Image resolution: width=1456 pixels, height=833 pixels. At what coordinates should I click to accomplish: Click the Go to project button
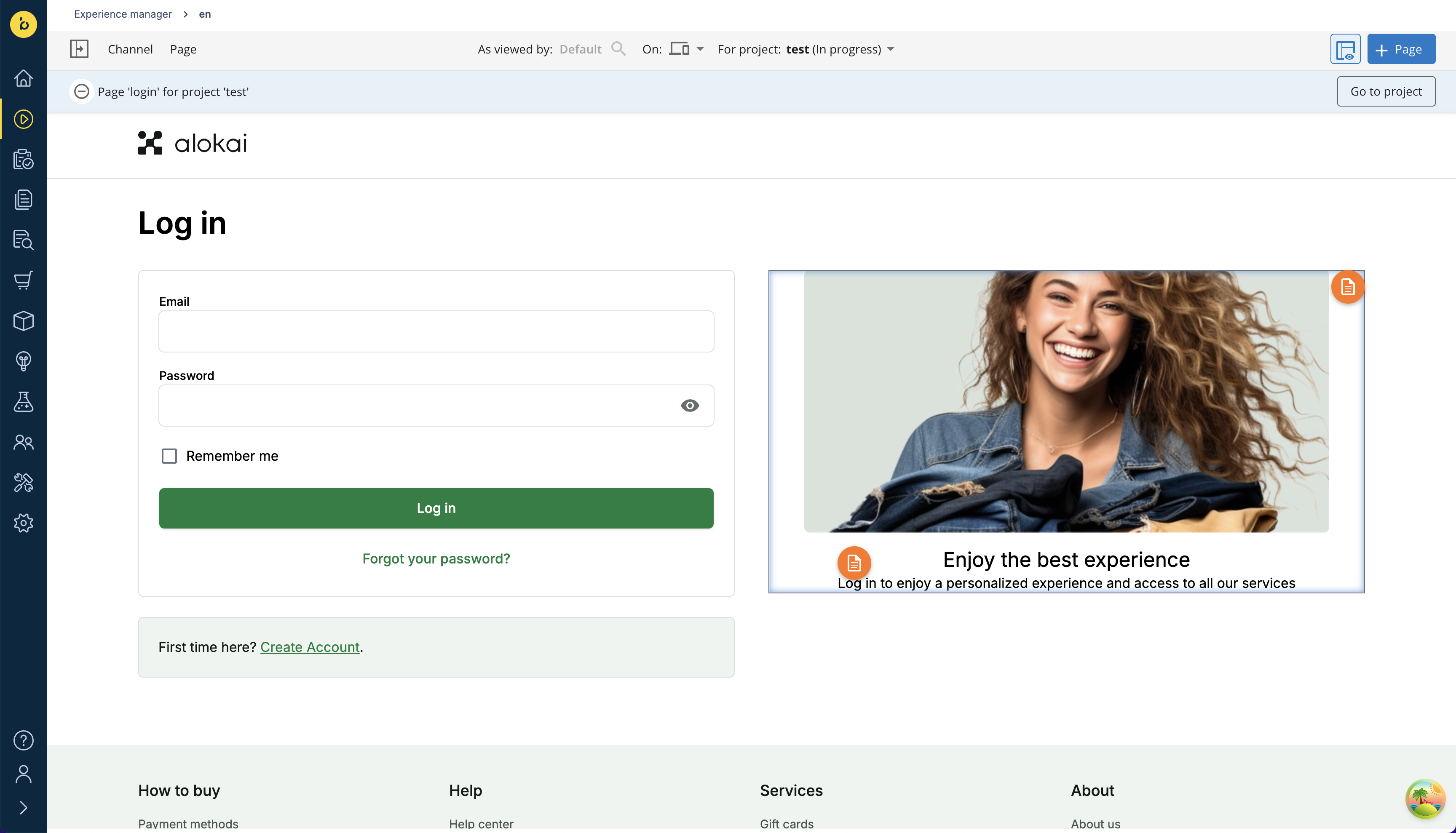tap(1386, 91)
